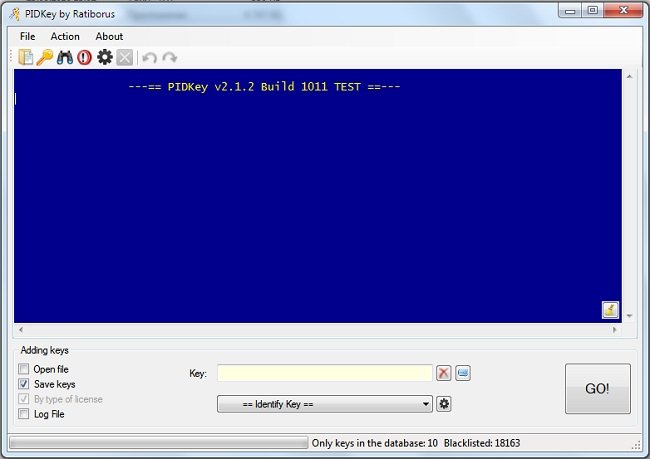This screenshot has width=650, height=459.
Task: Click the 'Adding keys' group label
Action: point(44,350)
